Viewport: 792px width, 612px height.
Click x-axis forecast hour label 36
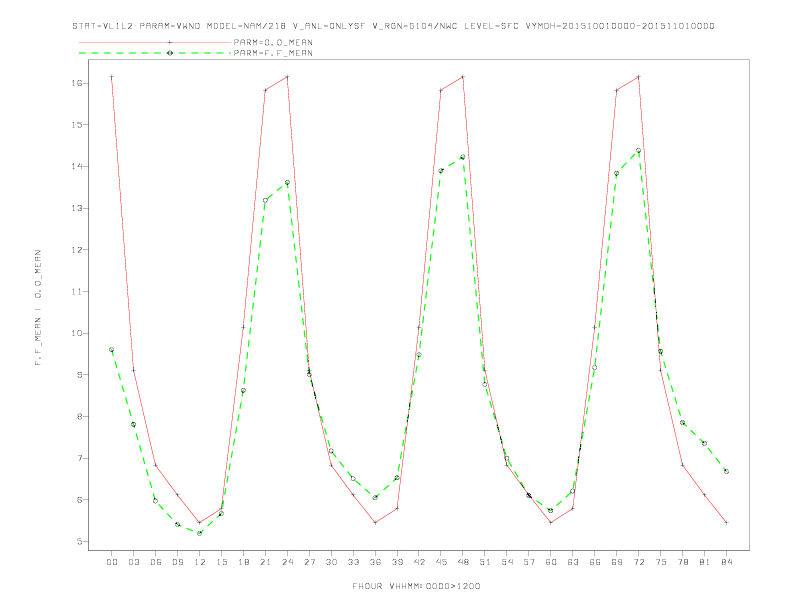[375, 562]
